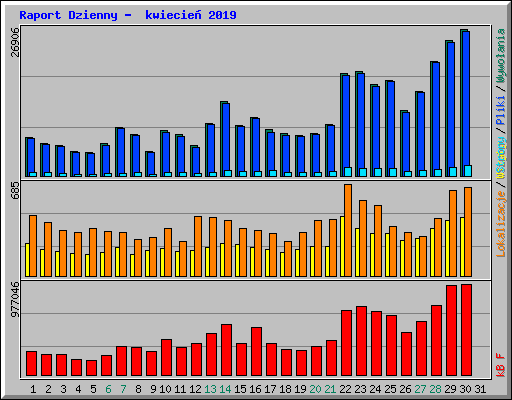Click the Pliki legend label
This screenshot has width=512, height=400.
click(x=501, y=110)
